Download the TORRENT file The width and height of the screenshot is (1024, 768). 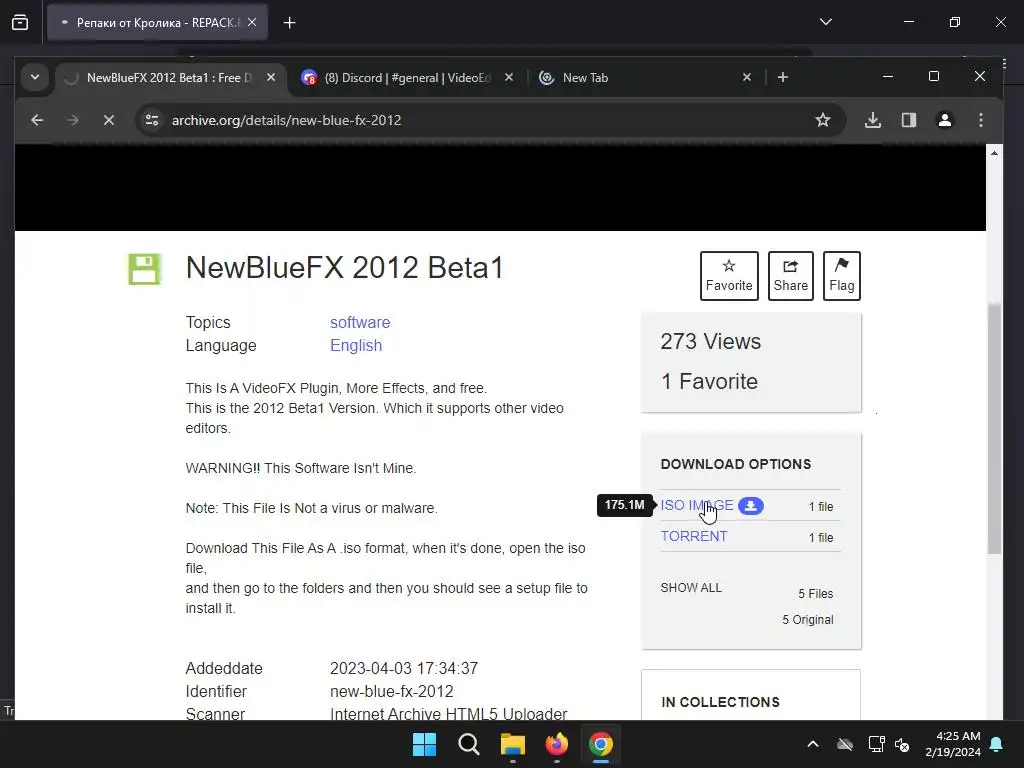694,536
